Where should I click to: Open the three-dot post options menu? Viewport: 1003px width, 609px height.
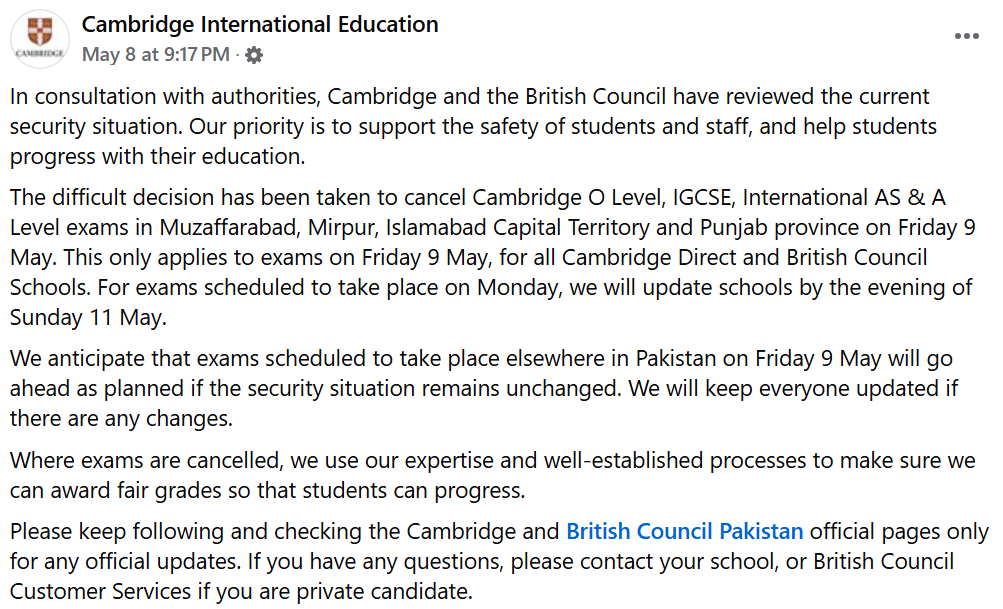click(966, 36)
